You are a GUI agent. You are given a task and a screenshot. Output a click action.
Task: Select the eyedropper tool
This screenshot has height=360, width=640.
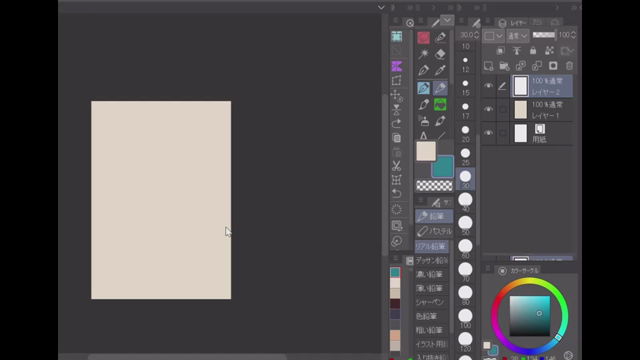pos(440,70)
